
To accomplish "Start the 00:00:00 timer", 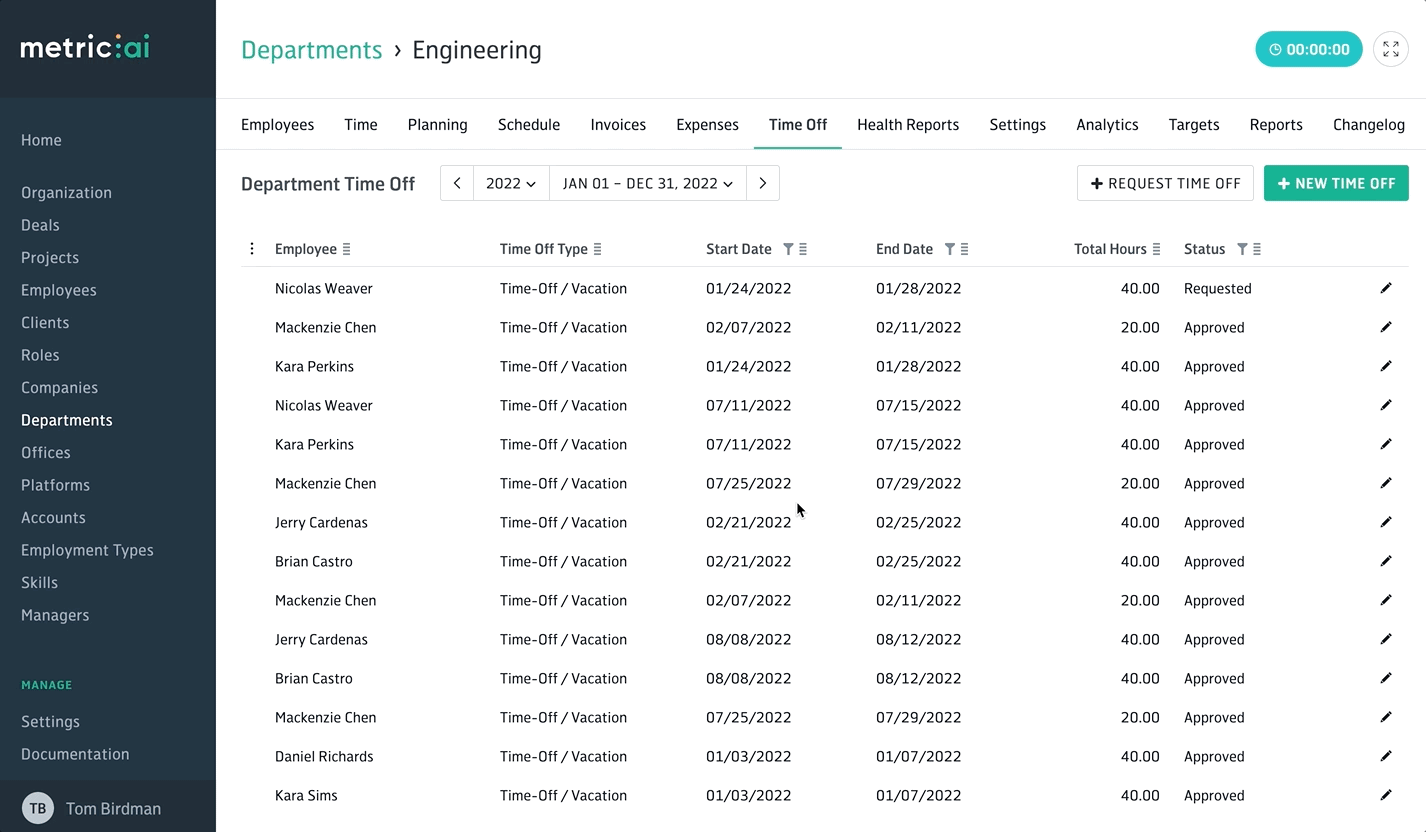I will point(1309,49).
